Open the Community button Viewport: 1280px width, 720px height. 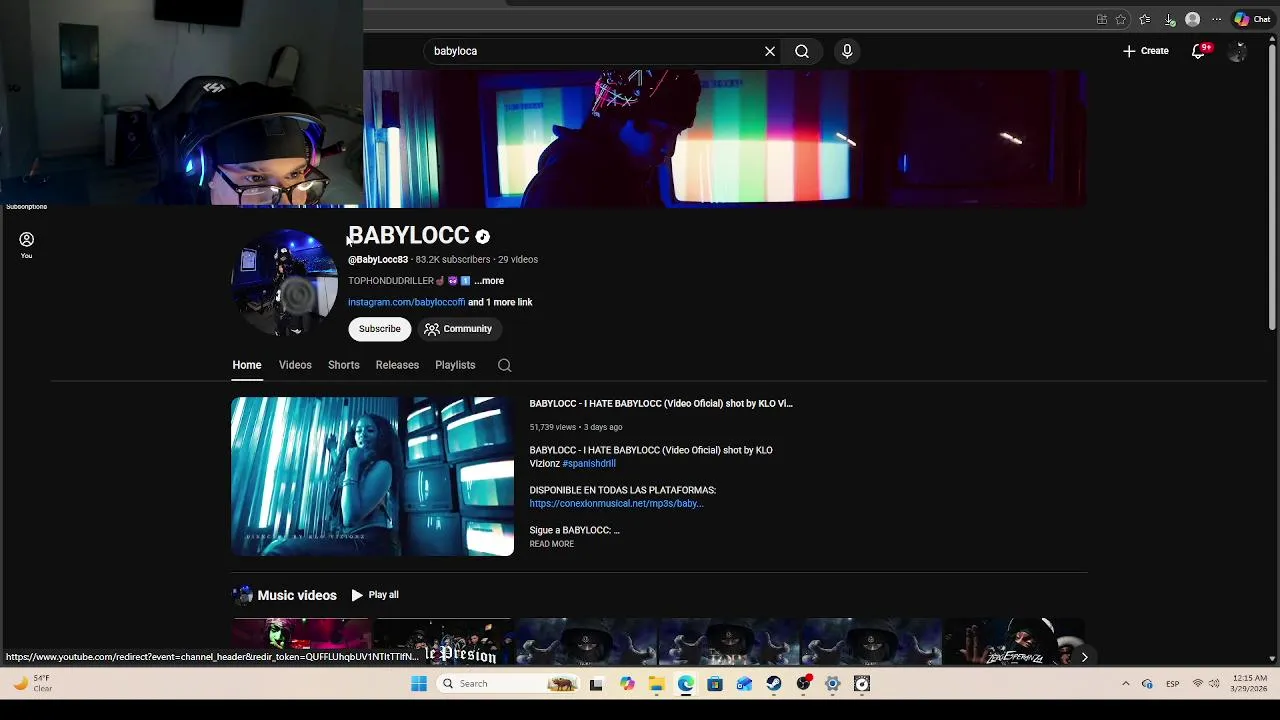tap(458, 329)
